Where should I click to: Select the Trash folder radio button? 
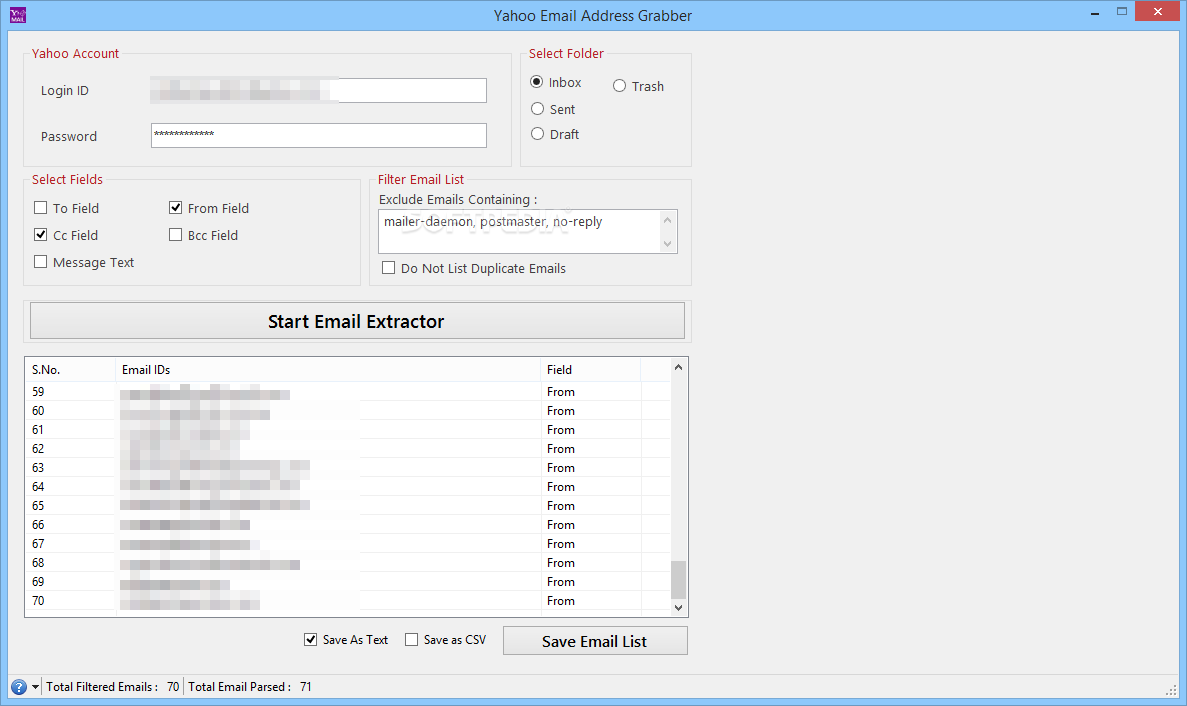click(x=619, y=86)
